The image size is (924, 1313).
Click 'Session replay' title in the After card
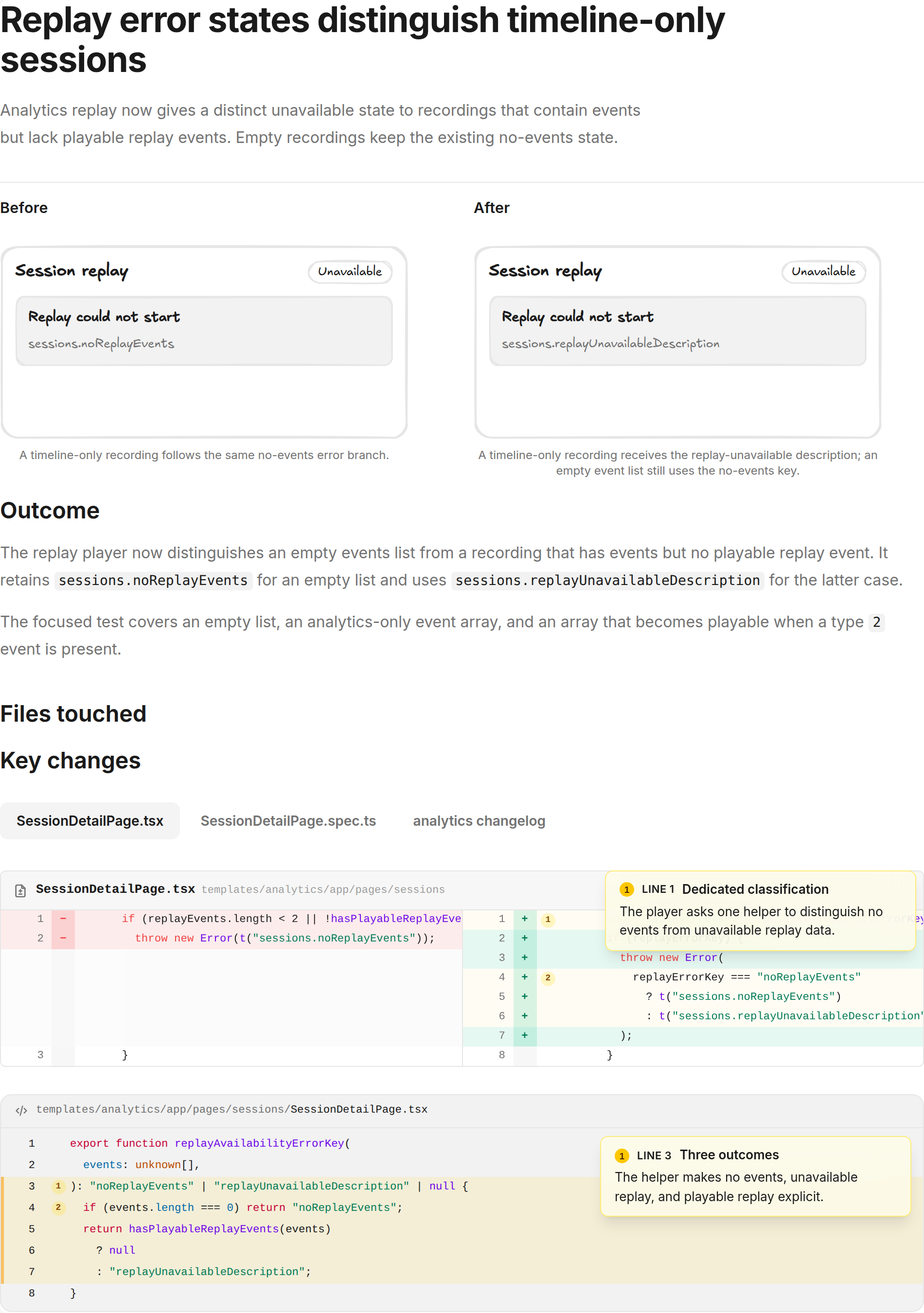coord(545,271)
